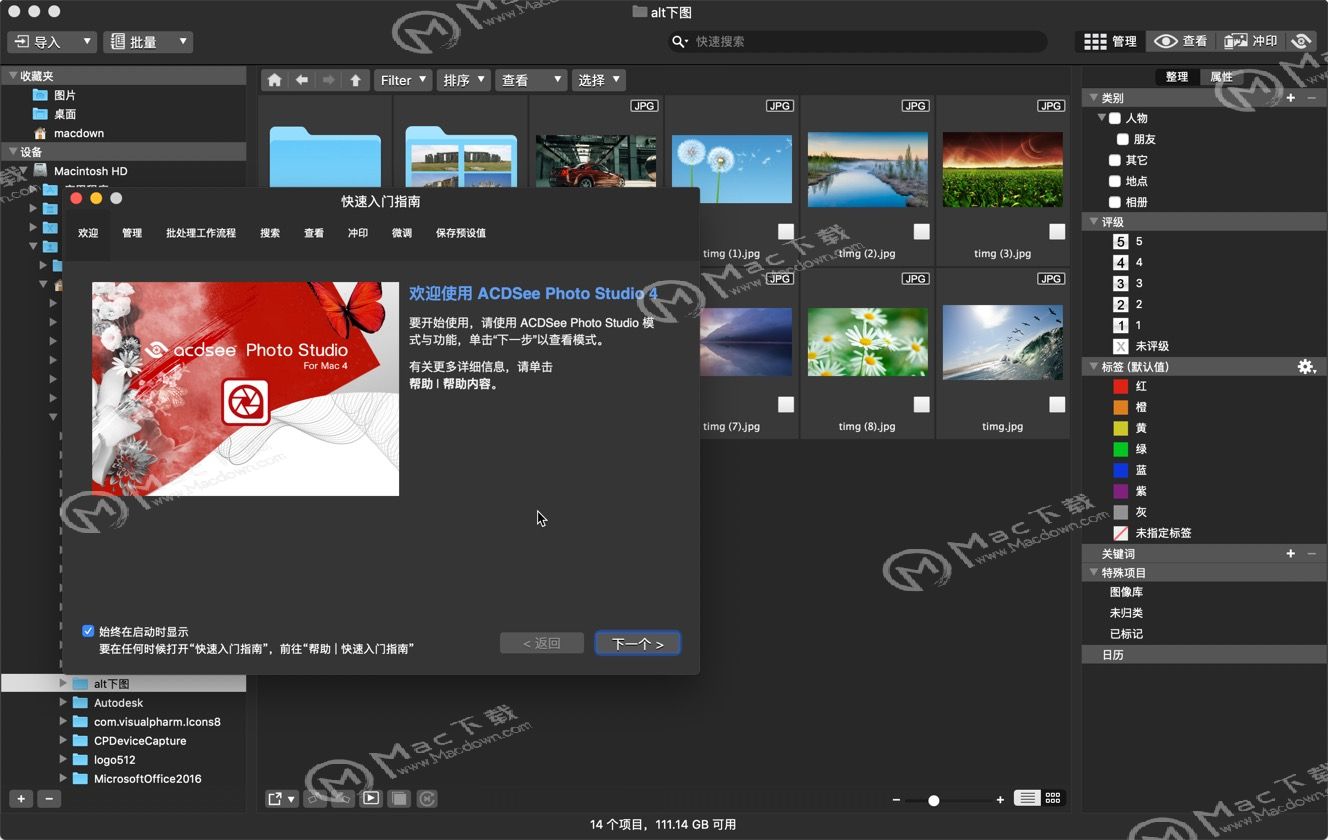Navigate back with the left arrow
1328x840 pixels.
coord(301,80)
